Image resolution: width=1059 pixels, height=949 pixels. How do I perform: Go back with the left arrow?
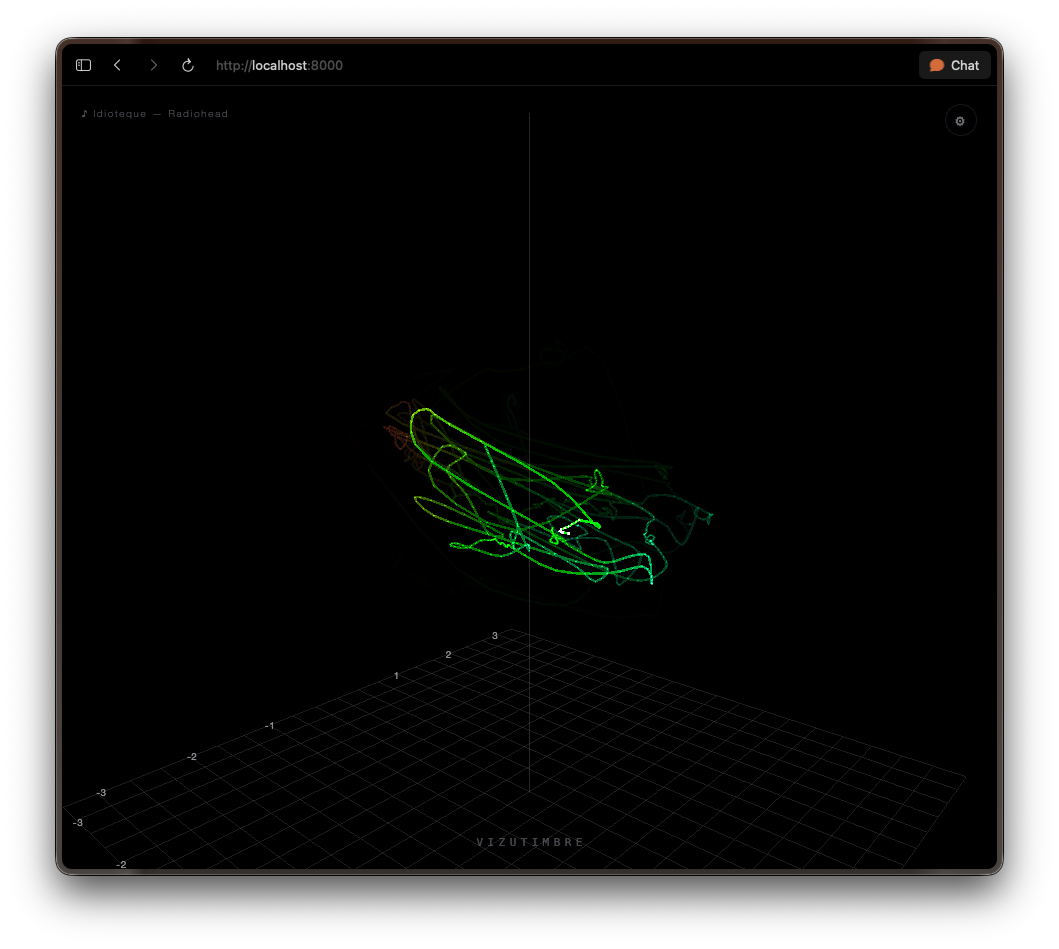[118, 65]
